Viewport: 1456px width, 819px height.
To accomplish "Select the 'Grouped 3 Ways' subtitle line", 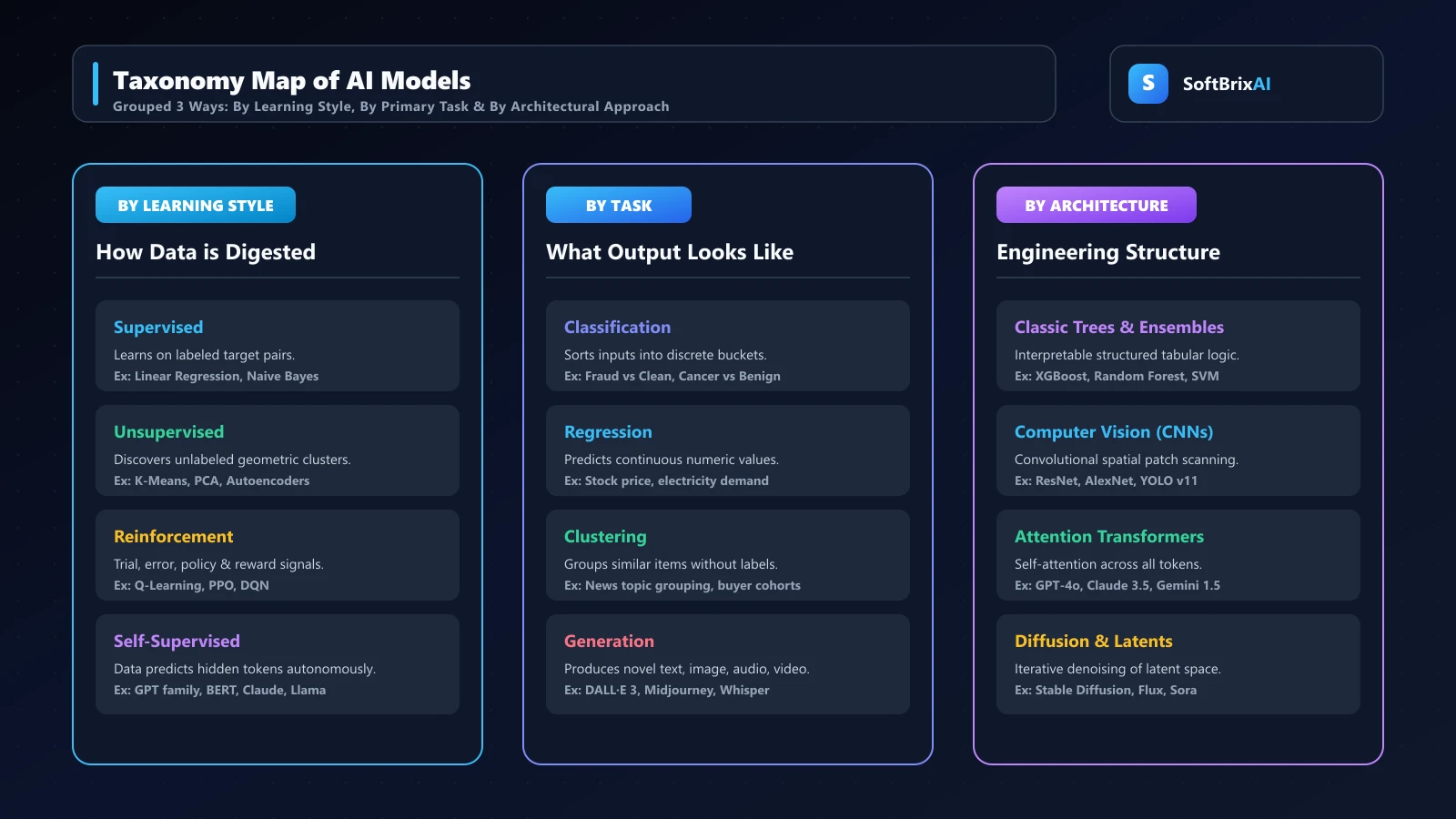I will [391, 106].
